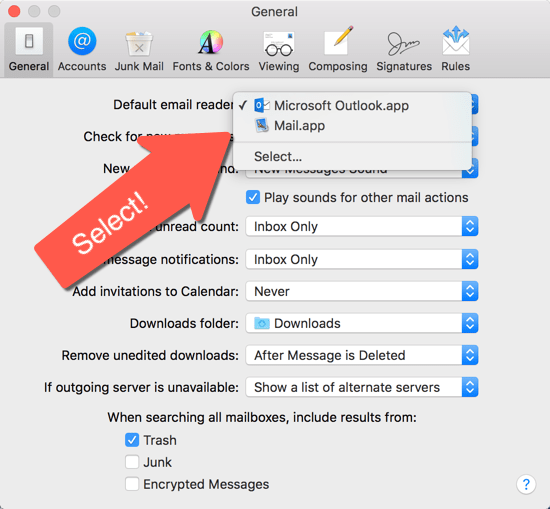Open the Viewing glasses icon
The height and width of the screenshot is (509, 550).
[279, 43]
